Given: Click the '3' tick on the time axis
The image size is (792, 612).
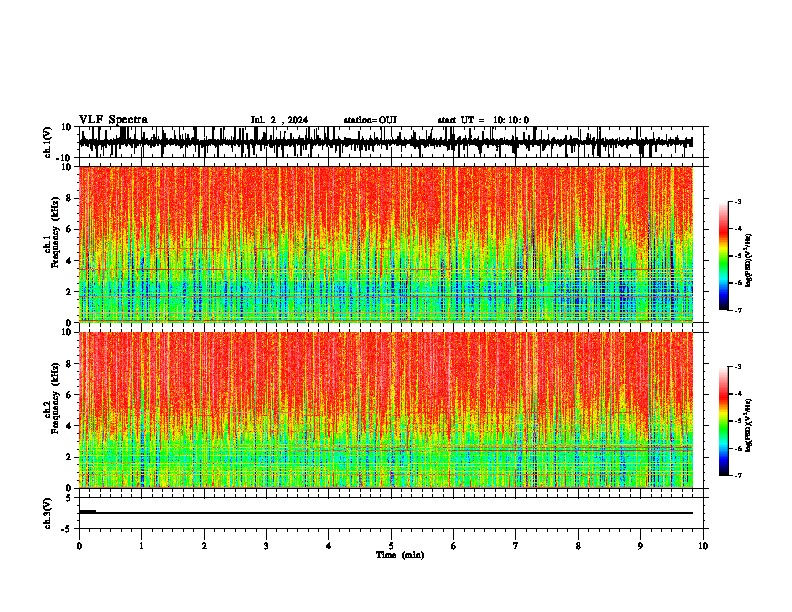Looking at the screenshot, I should pyautogui.click(x=266, y=546).
